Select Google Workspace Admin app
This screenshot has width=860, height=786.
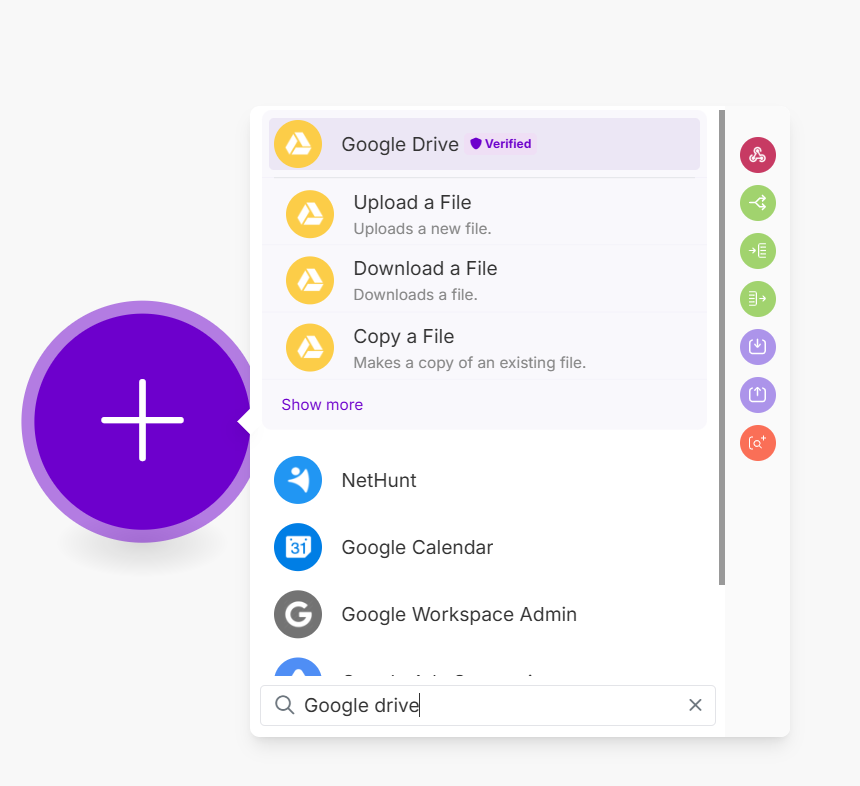point(484,614)
